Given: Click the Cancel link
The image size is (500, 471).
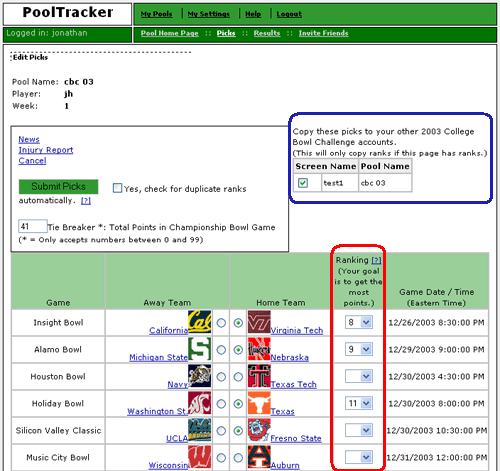Looking at the screenshot, I should click(32, 161).
